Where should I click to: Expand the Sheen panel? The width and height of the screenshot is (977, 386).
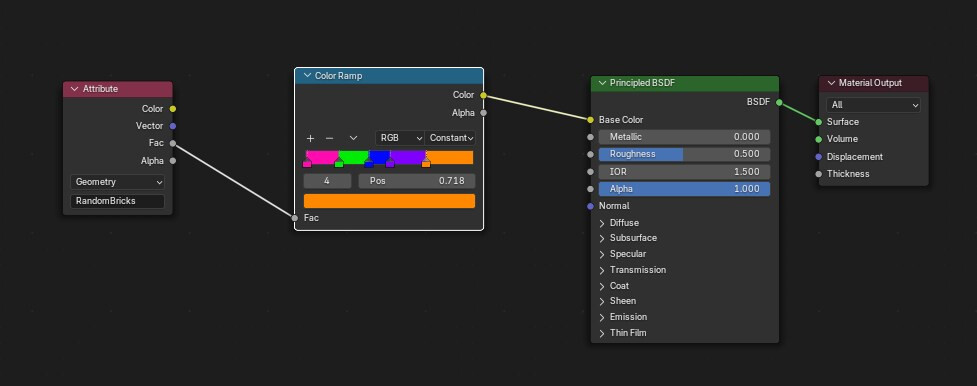[x=602, y=301]
